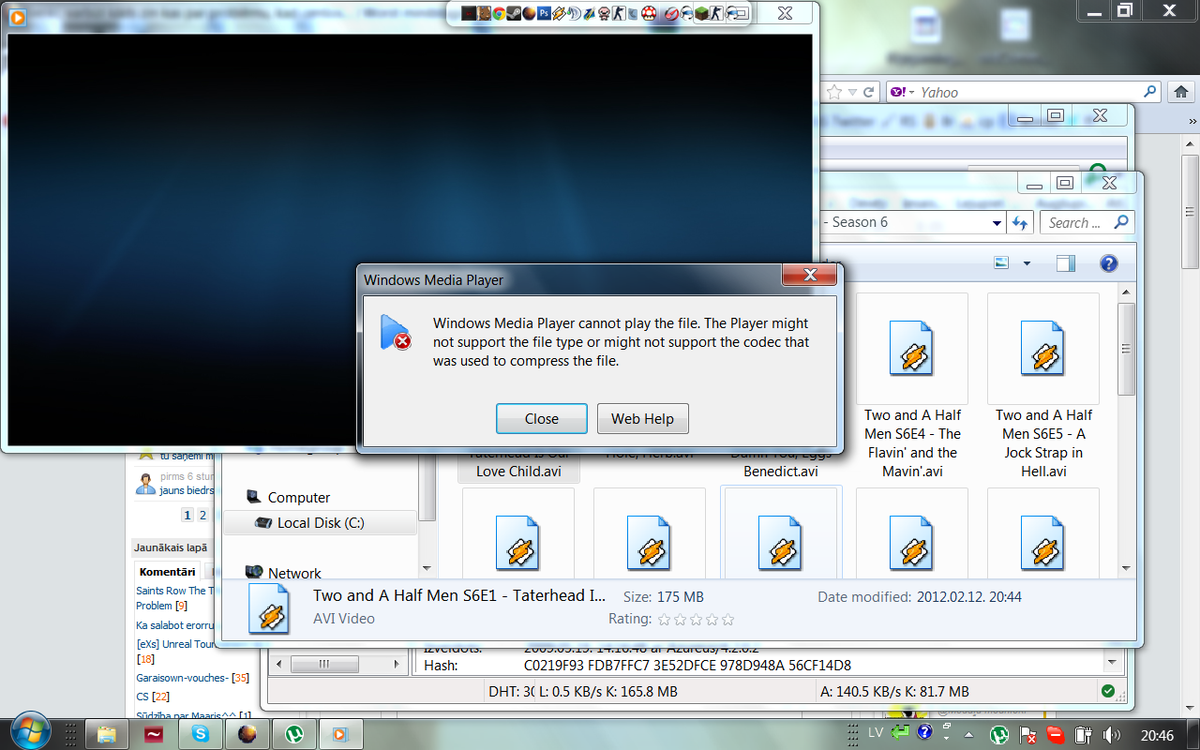This screenshot has width=1200, height=750.
Task: Open the Garaisown-vouches- link
Action: (182, 677)
